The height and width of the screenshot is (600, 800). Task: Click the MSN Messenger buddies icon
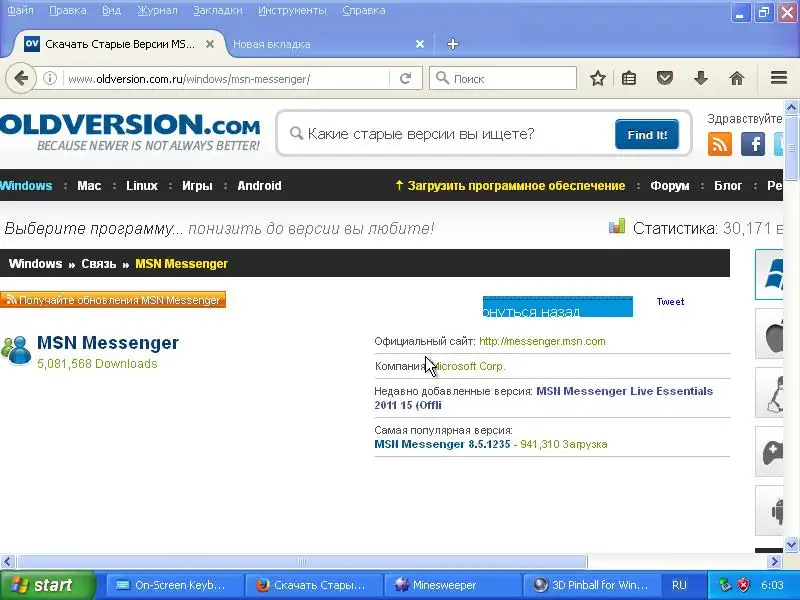[16, 350]
